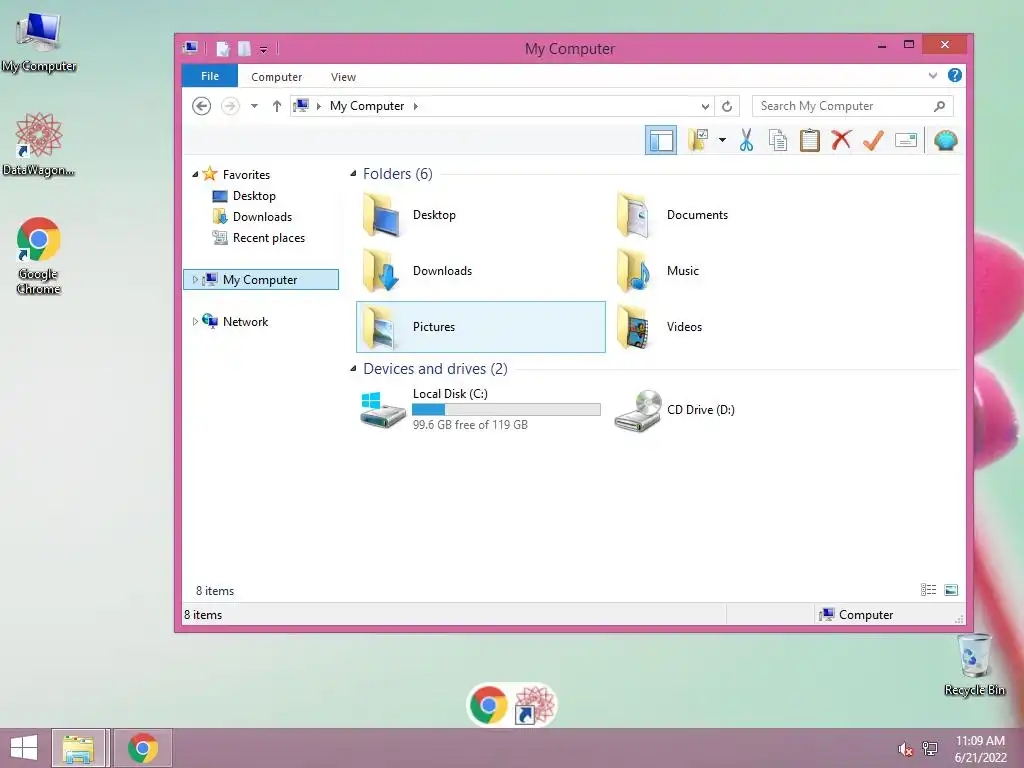Expand My Computer in the navigation tree
This screenshot has height=768, width=1024.
195,280
